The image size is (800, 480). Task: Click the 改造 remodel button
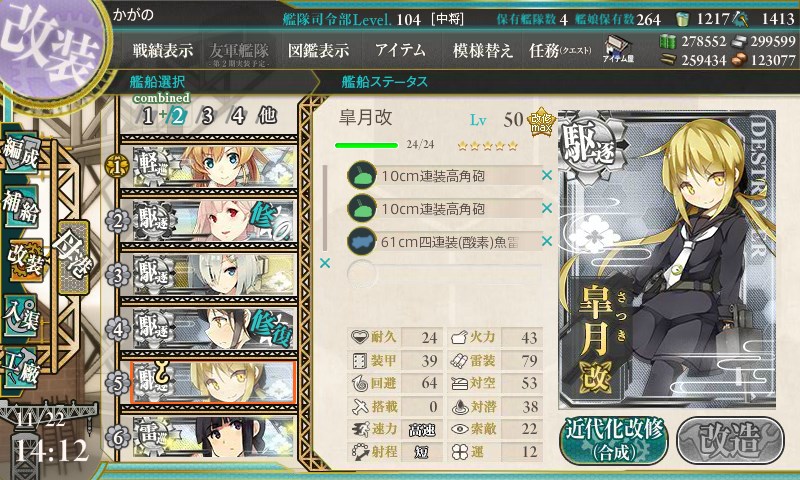(x=730, y=440)
